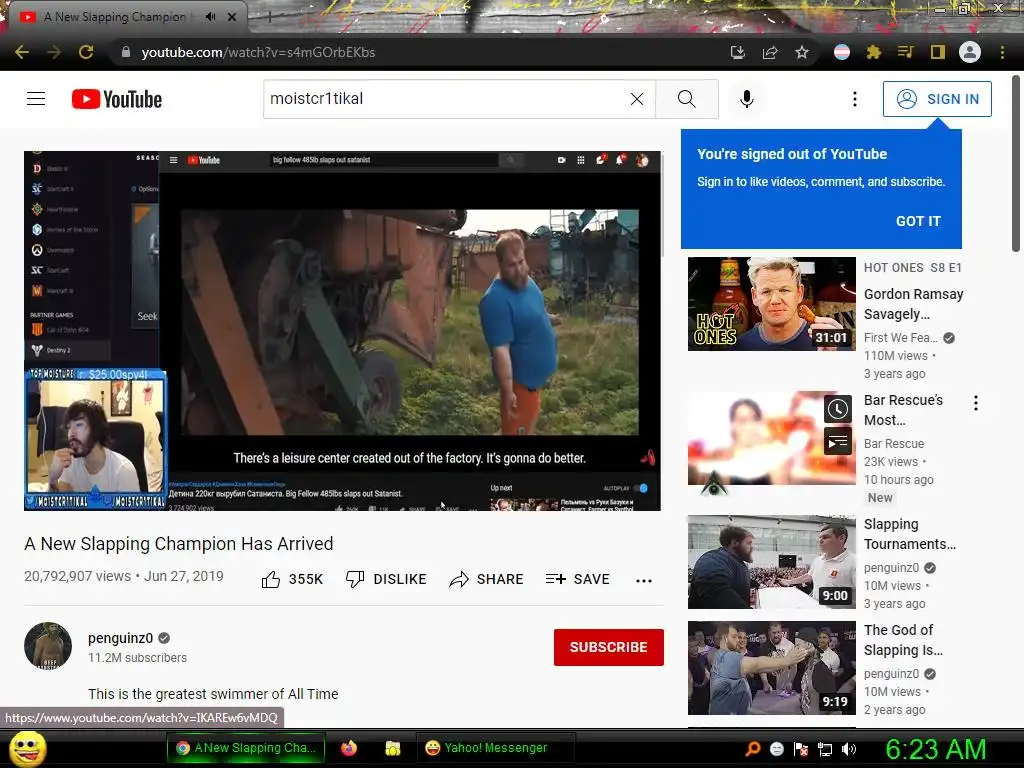This screenshot has width=1024, height=768.
Task: Switch to the Chrome A New Slapping taskbar item
Action: coord(248,748)
